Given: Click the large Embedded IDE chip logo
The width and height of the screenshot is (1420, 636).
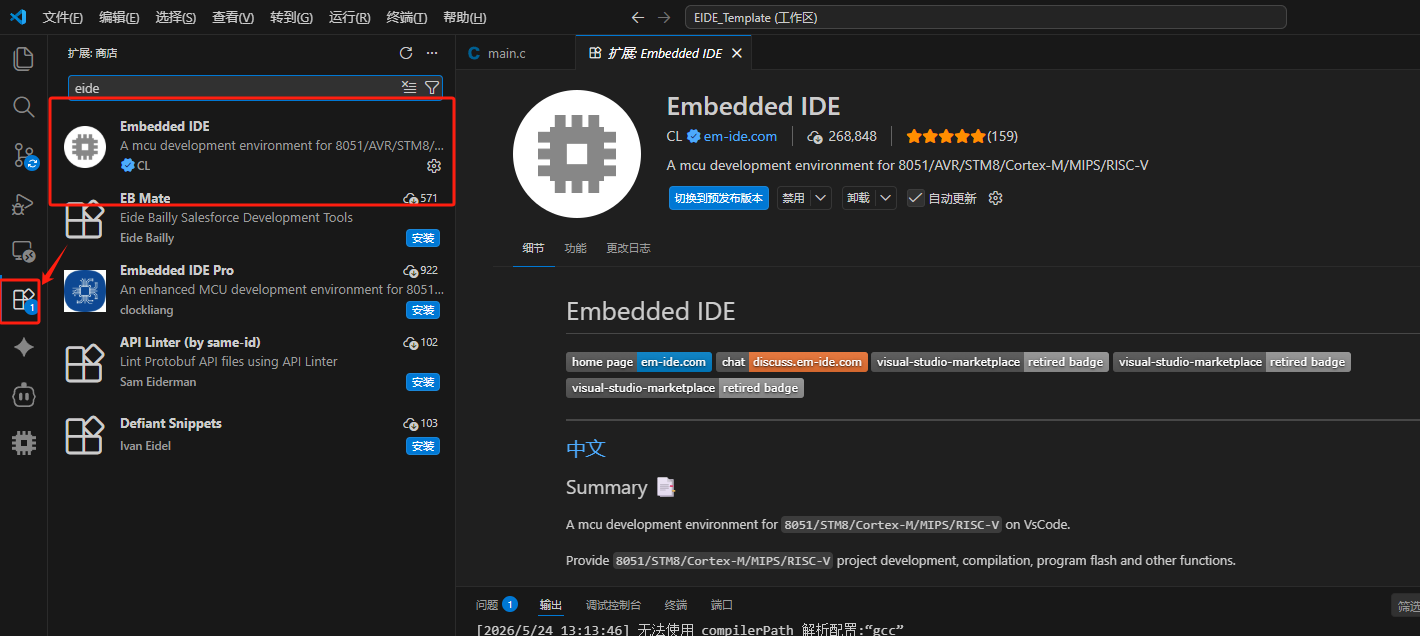Looking at the screenshot, I should [577, 153].
